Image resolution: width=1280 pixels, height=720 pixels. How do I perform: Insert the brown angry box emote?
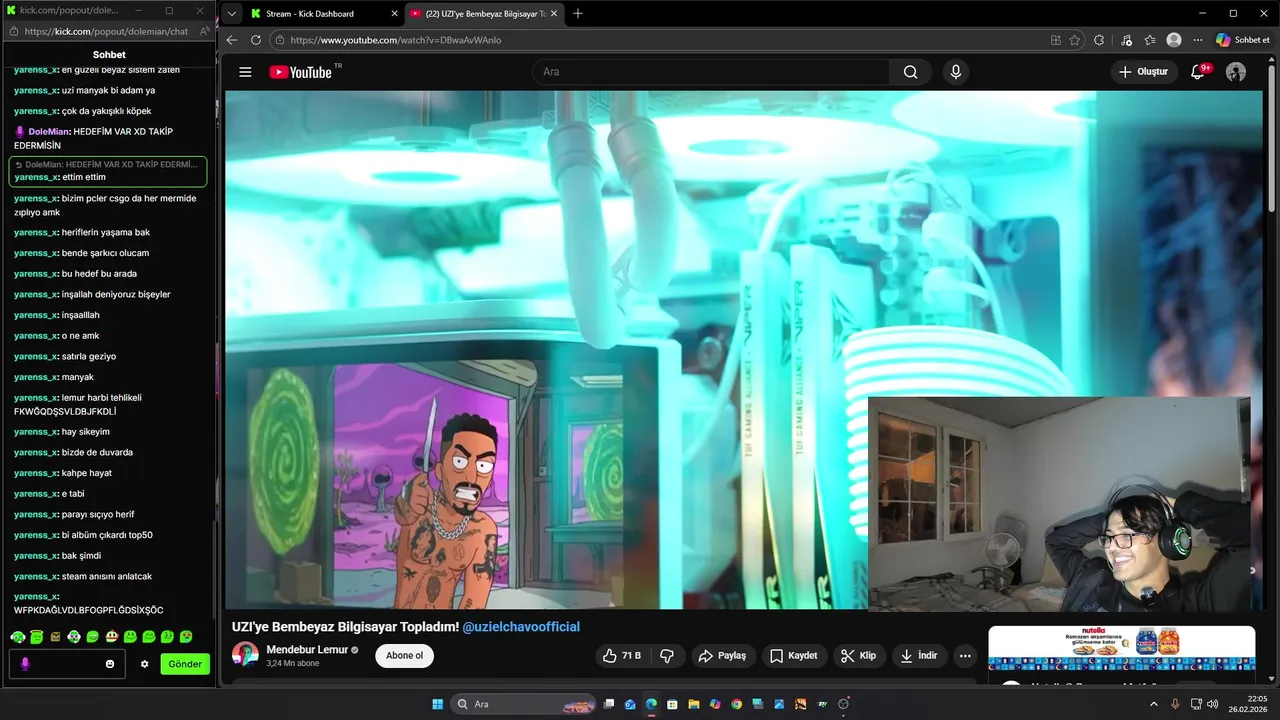[x=55, y=637]
